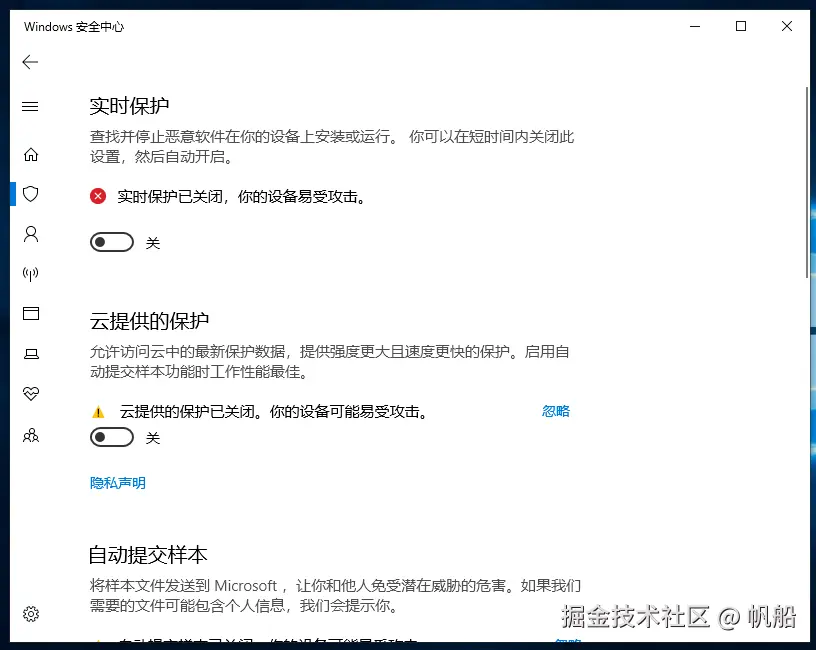Click the vertical scrollbar thumb
This screenshot has width=816, height=650.
(807, 182)
